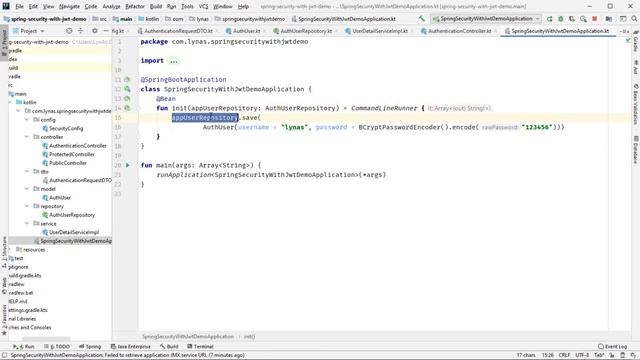Collapse the repository folder in the project tree

pyautogui.click(x=27, y=206)
